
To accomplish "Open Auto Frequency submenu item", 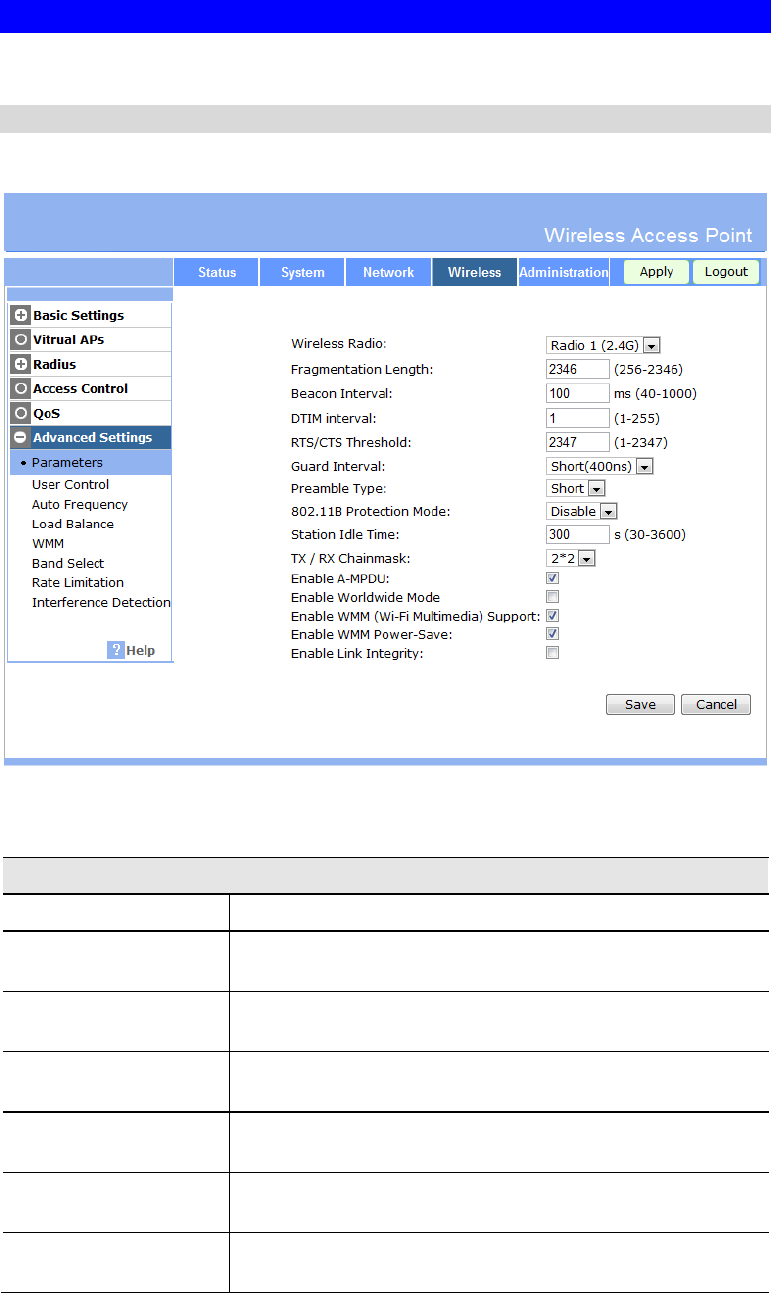I will click(80, 504).
